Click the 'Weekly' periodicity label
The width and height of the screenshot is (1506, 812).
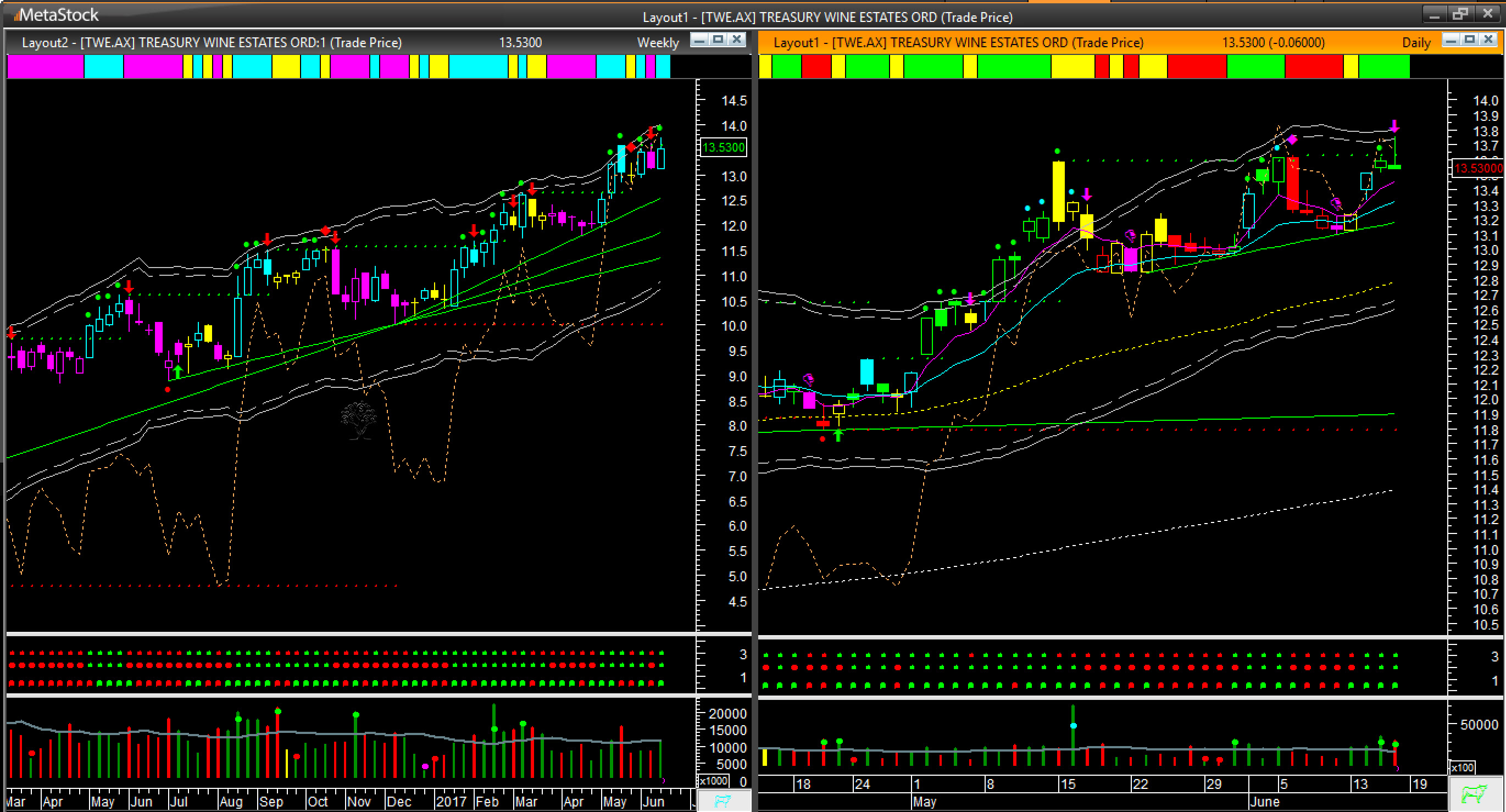tap(658, 43)
